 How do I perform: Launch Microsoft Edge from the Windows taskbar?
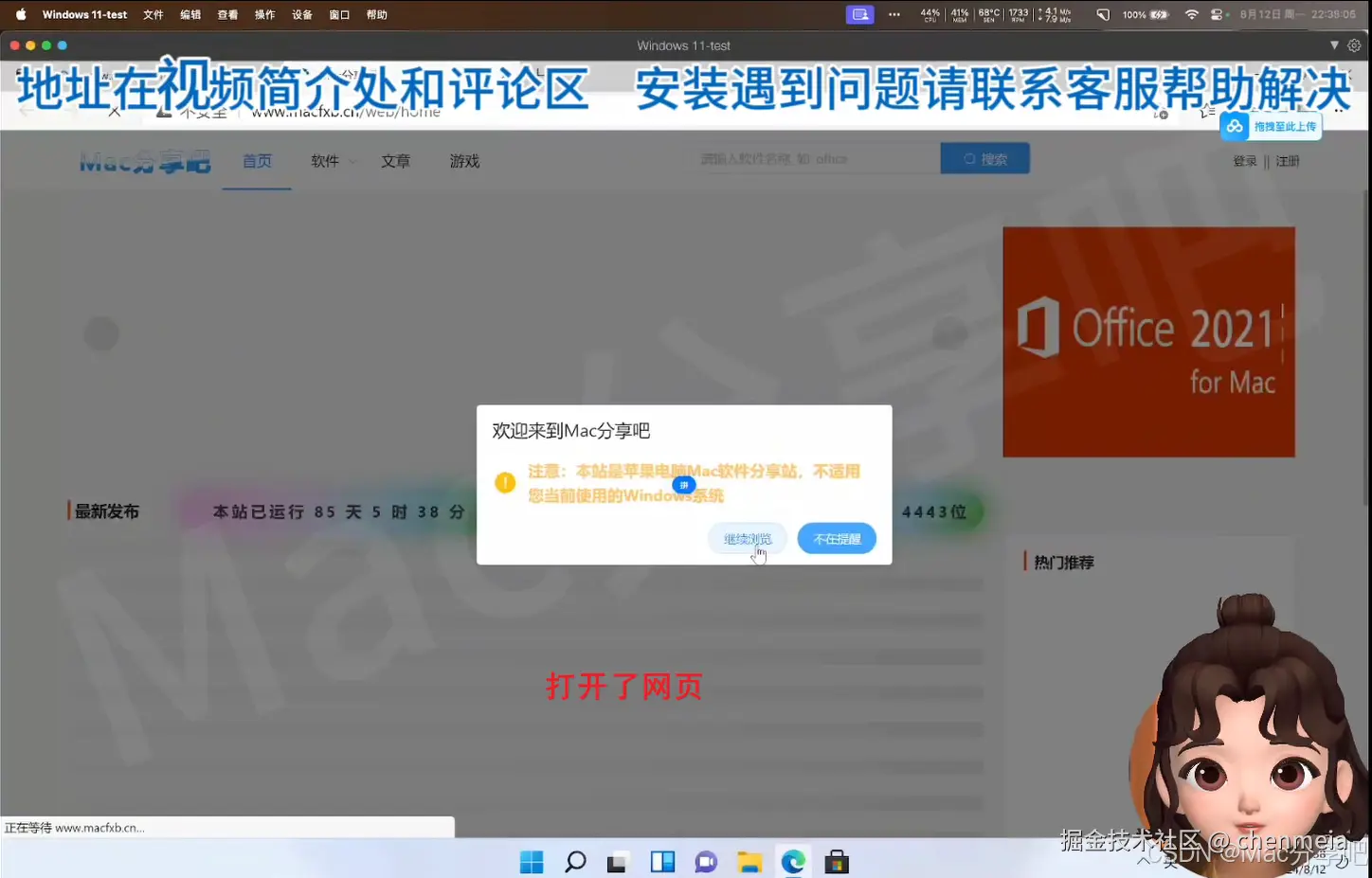(x=793, y=861)
